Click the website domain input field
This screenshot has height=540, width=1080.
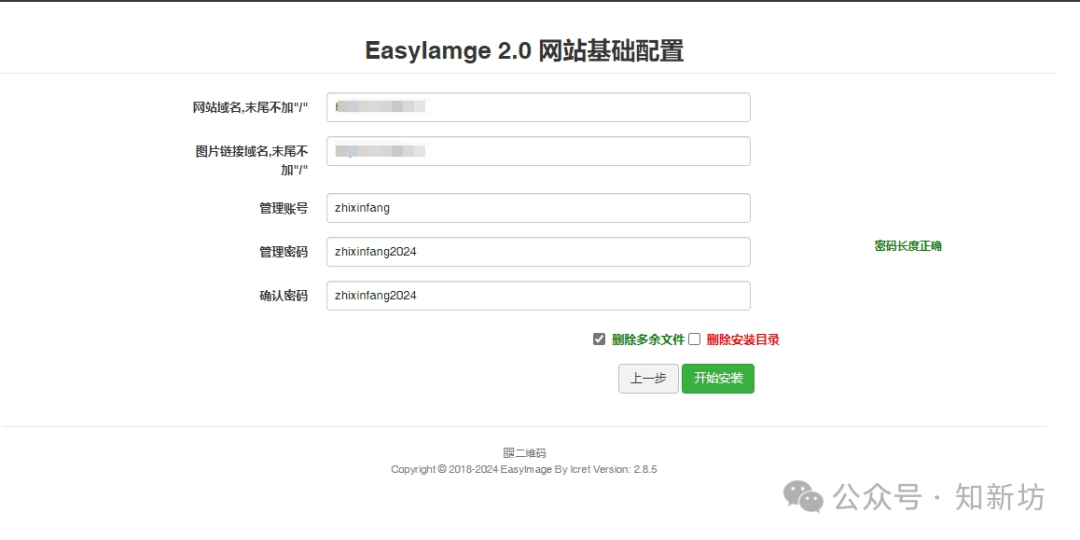pyautogui.click(x=538, y=107)
